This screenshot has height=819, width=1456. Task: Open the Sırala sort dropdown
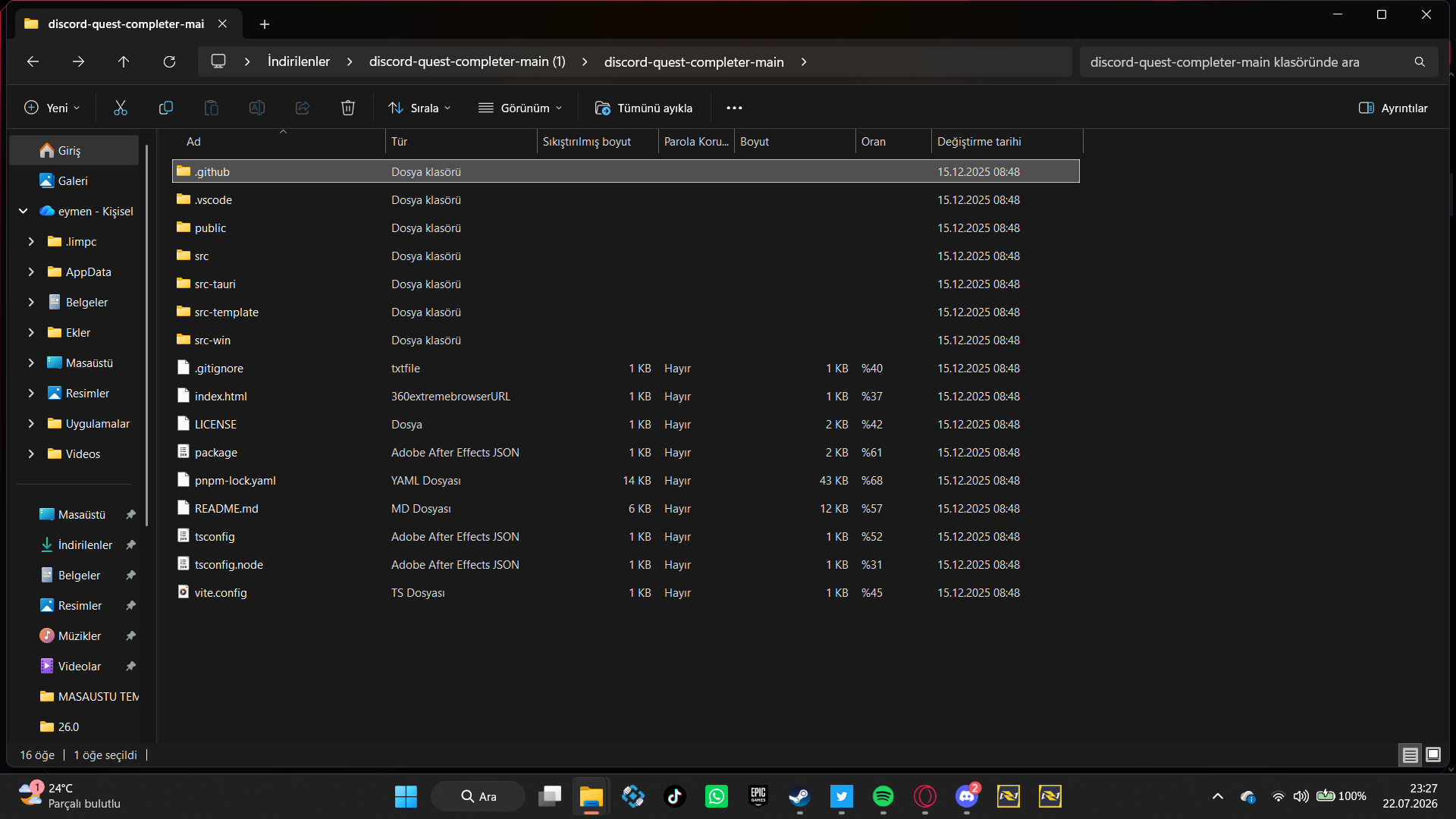419,108
